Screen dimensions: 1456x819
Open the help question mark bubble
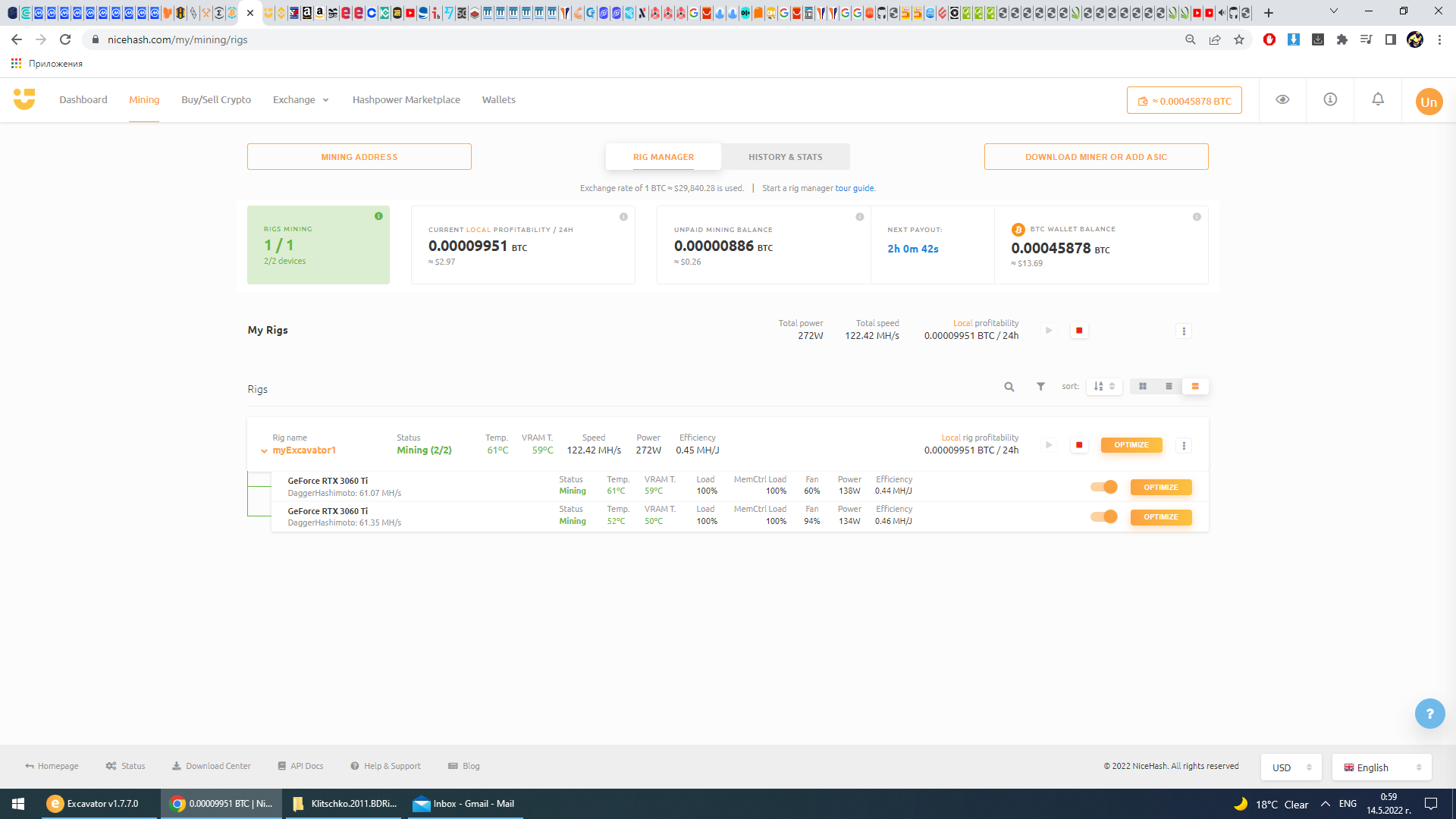tap(1429, 714)
